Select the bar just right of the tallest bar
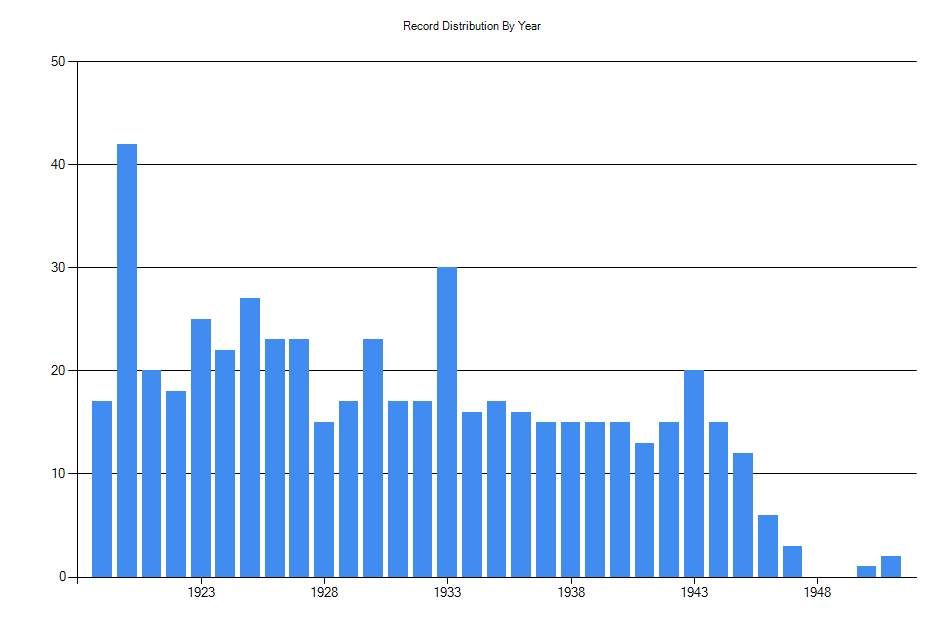The image size is (945, 630). (151, 474)
